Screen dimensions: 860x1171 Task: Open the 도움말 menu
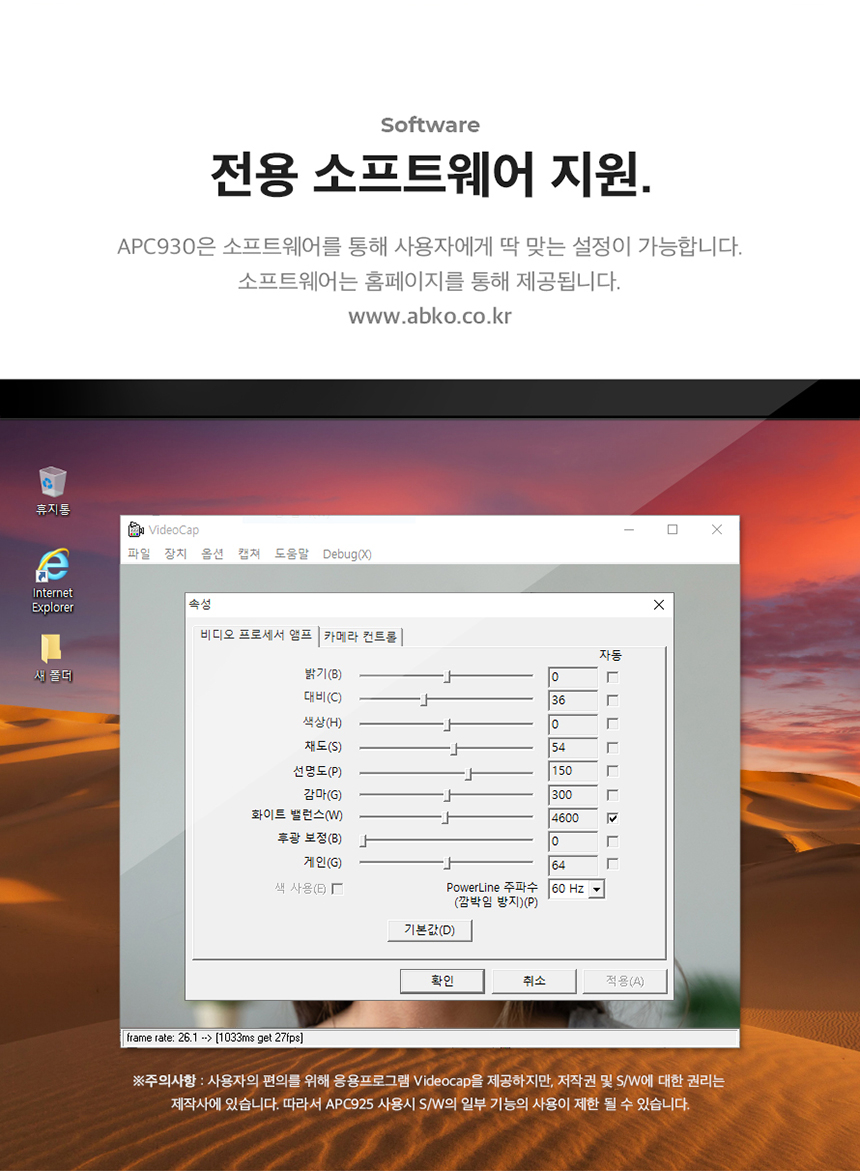[291, 553]
